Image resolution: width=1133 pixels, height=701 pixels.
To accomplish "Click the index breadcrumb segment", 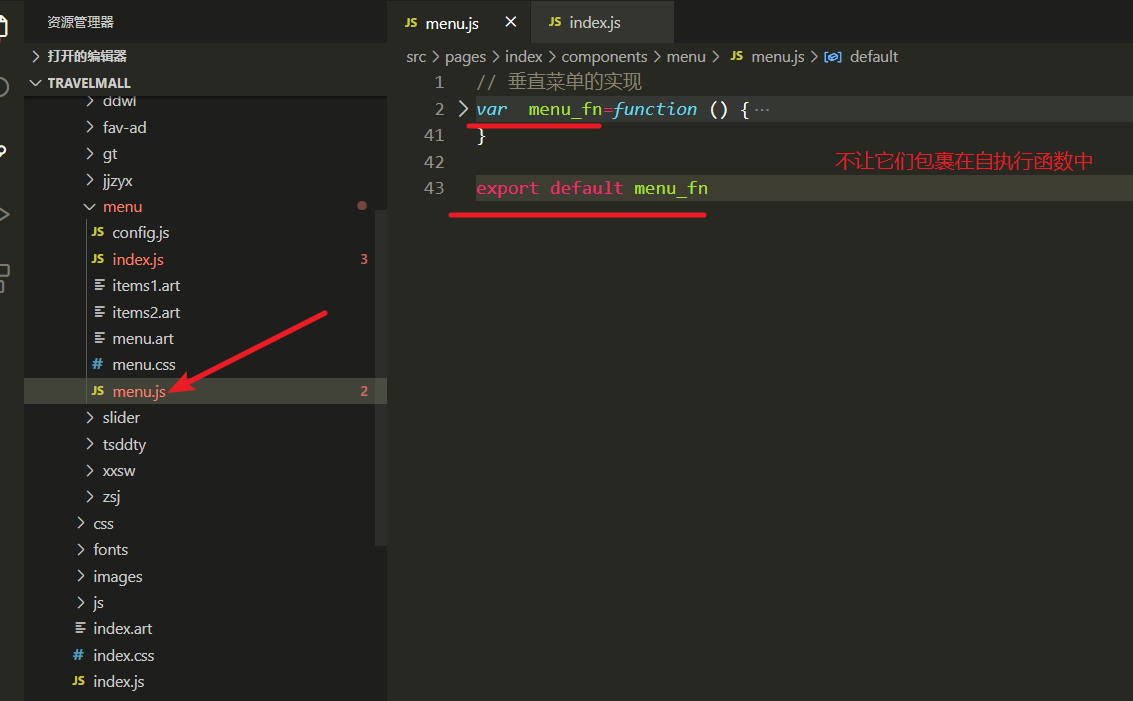I will pos(523,56).
